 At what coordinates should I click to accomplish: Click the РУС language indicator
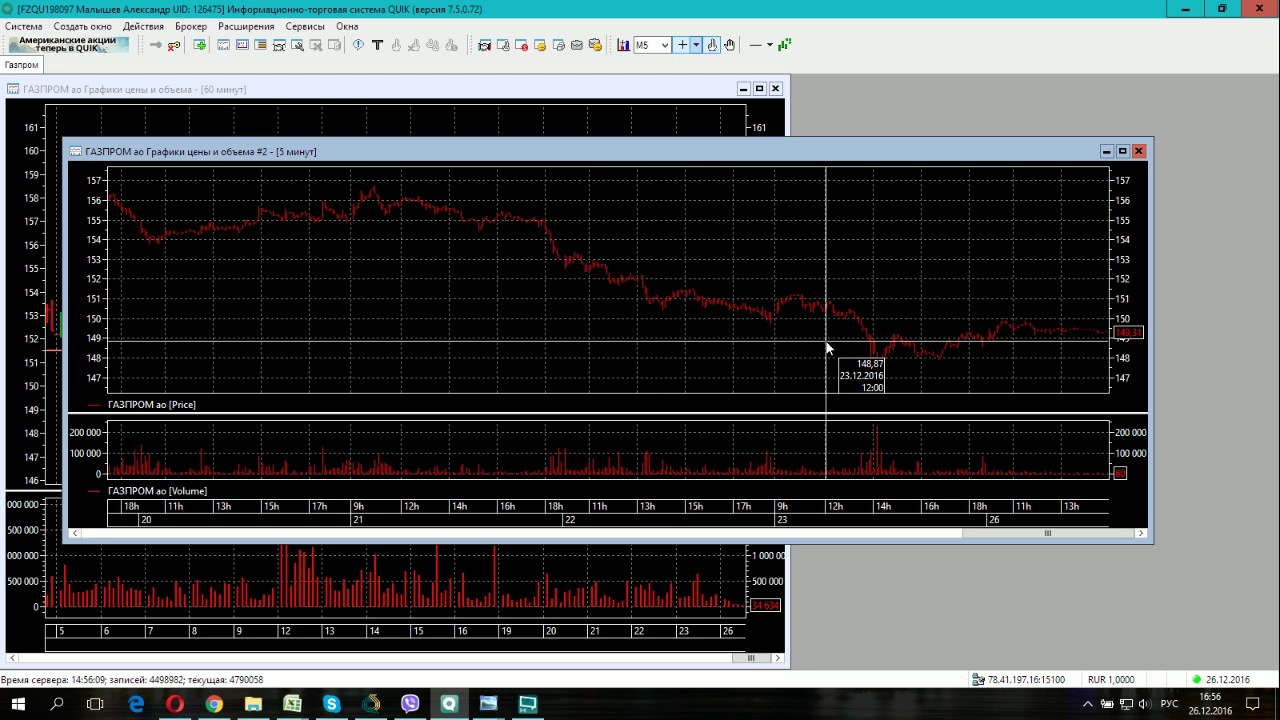point(1169,704)
